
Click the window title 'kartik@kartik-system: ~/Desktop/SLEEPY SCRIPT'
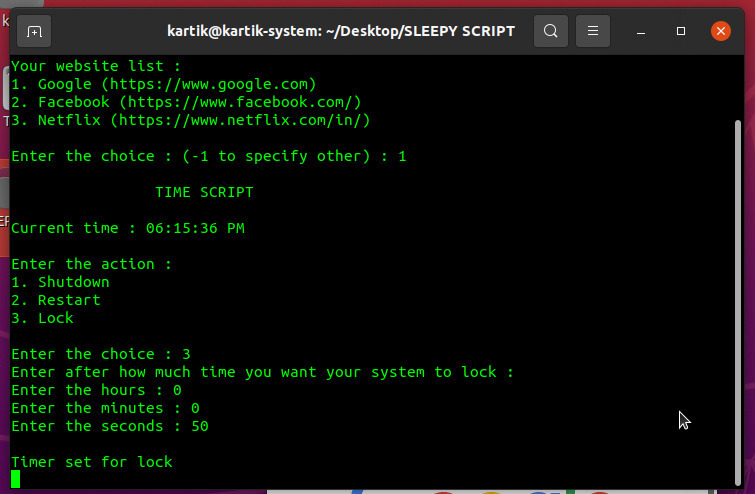coord(341,31)
